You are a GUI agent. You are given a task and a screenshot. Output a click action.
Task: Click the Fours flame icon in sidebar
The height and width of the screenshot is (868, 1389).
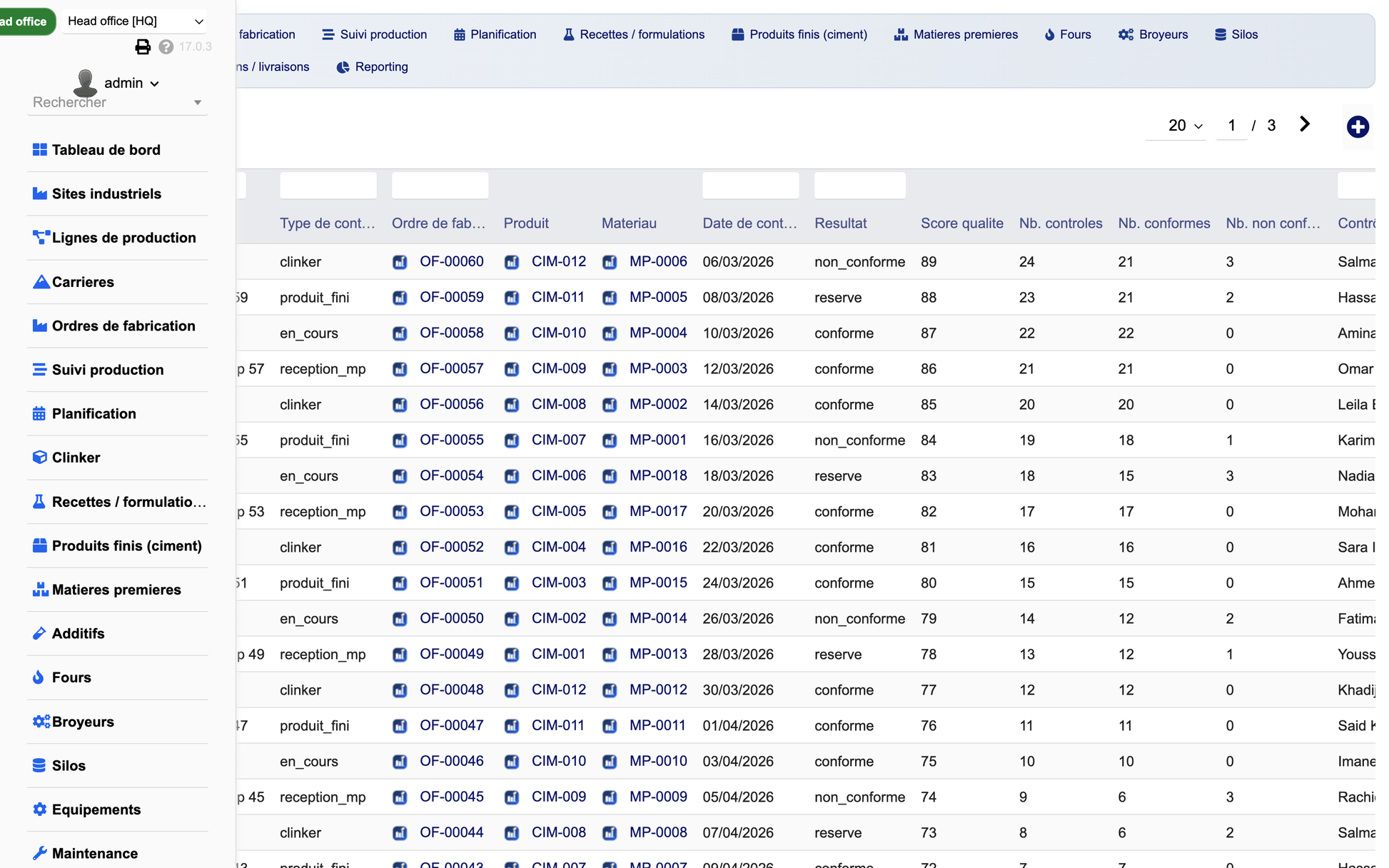coord(39,677)
